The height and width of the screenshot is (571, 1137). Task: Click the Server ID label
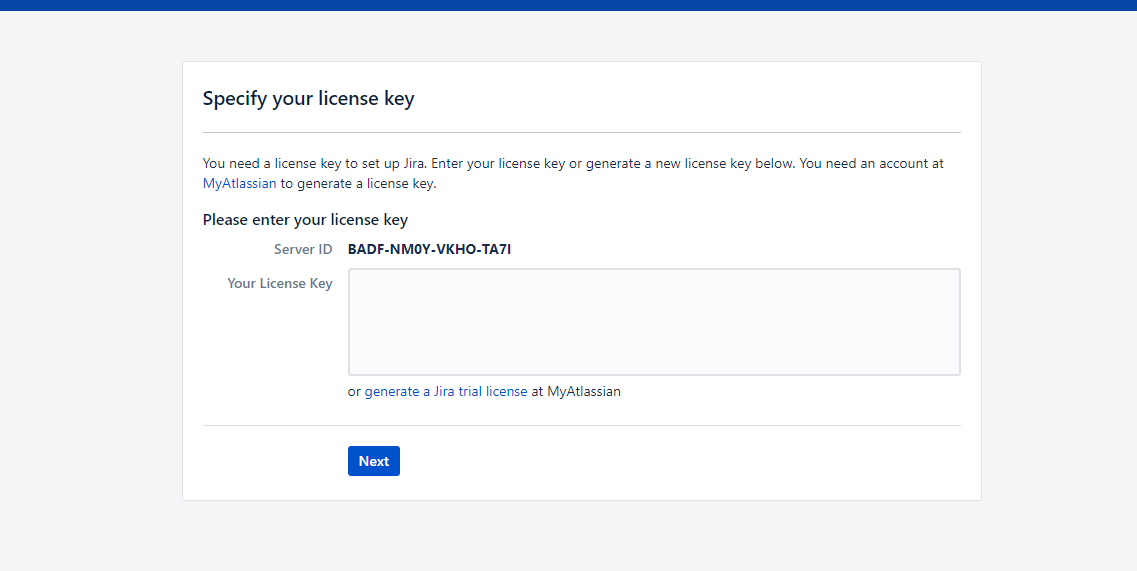coord(303,250)
